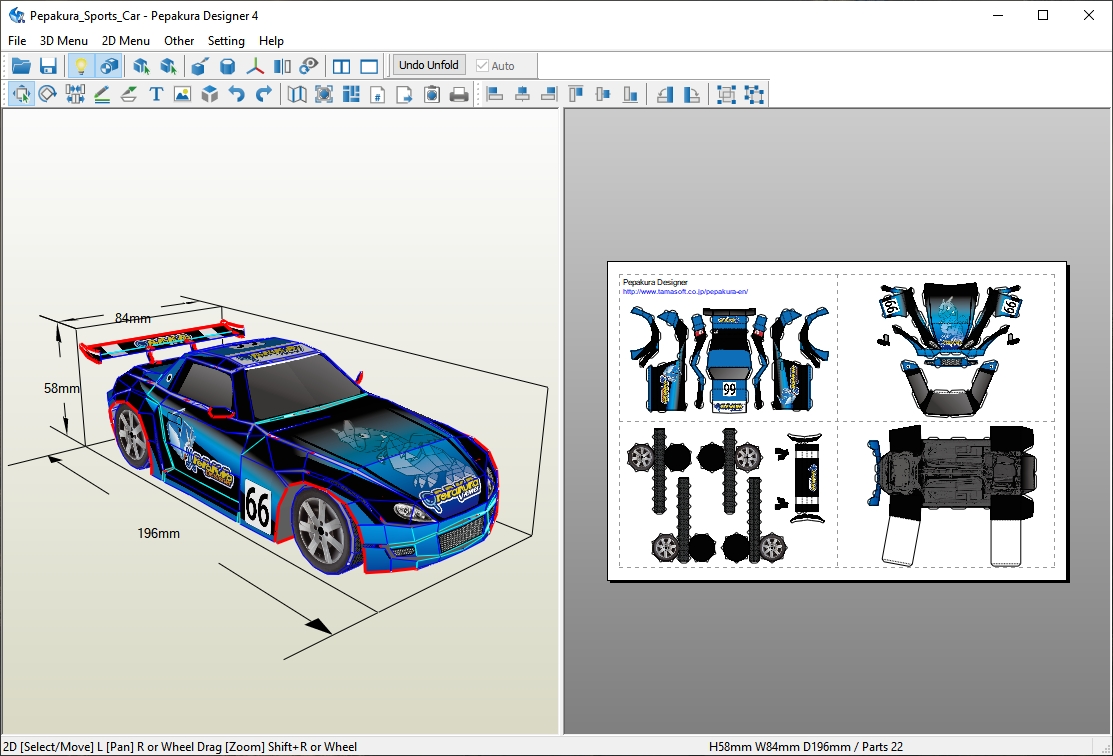Click the 'Pepakura Designer' text on the pattern page
Viewport: 1113px width, 756px height.
(655, 282)
